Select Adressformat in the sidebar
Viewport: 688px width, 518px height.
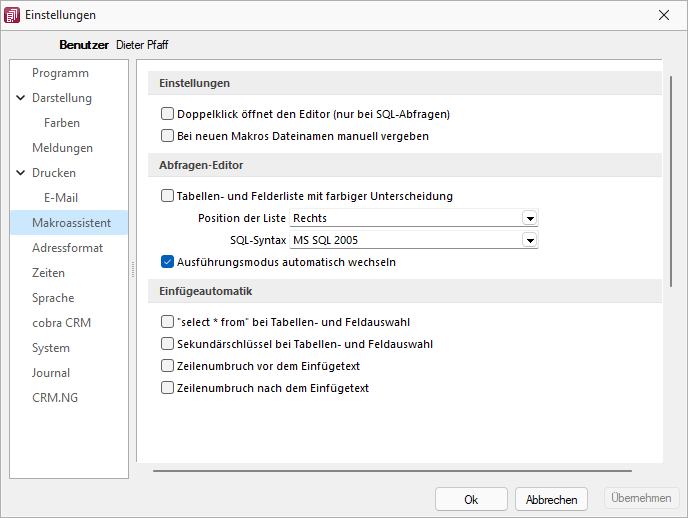(x=68, y=248)
